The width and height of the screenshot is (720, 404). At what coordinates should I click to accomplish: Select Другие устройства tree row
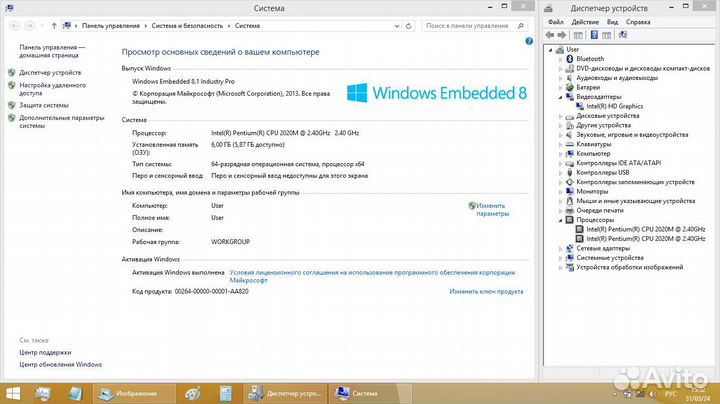tap(603, 125)
